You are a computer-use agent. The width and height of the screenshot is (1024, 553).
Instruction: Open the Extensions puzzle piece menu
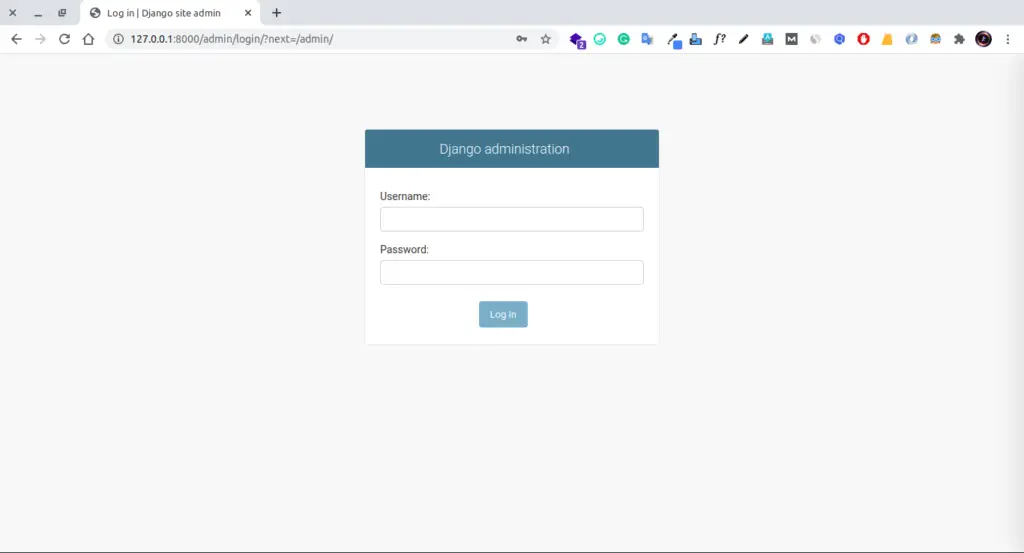(x=959, y=39)
